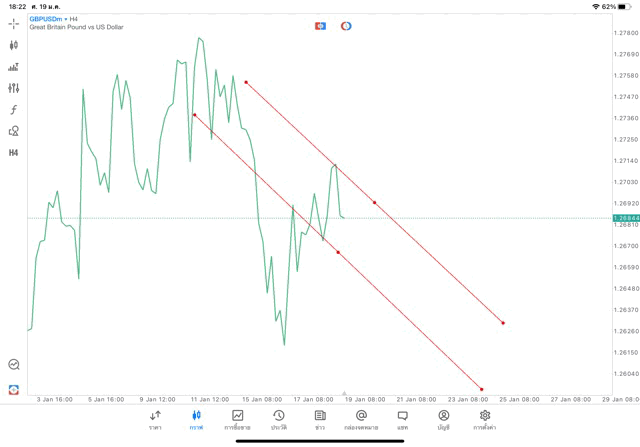Open chart settings sliders icon

pos(13,88)
